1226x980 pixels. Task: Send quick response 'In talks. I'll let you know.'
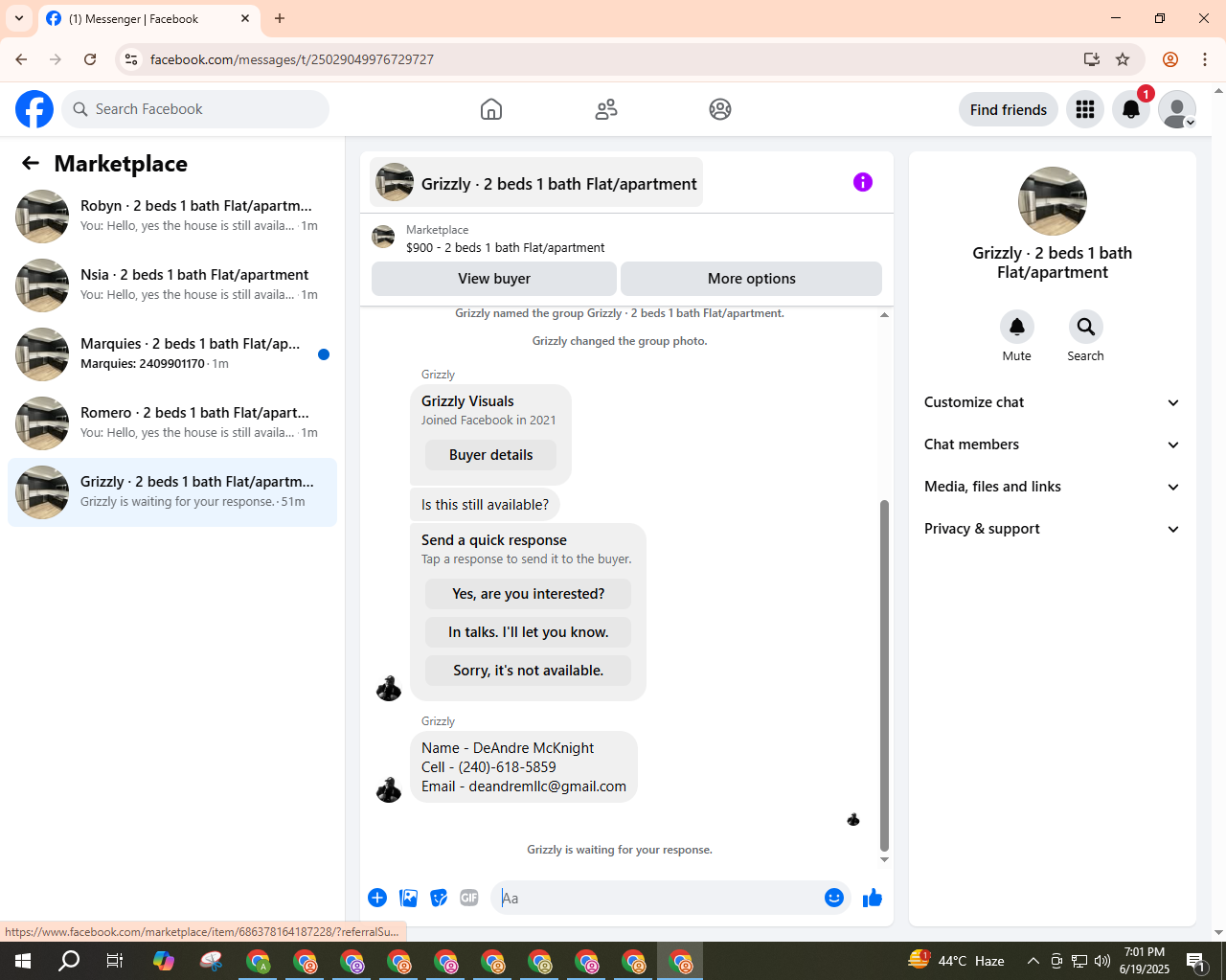coord(528,632)
